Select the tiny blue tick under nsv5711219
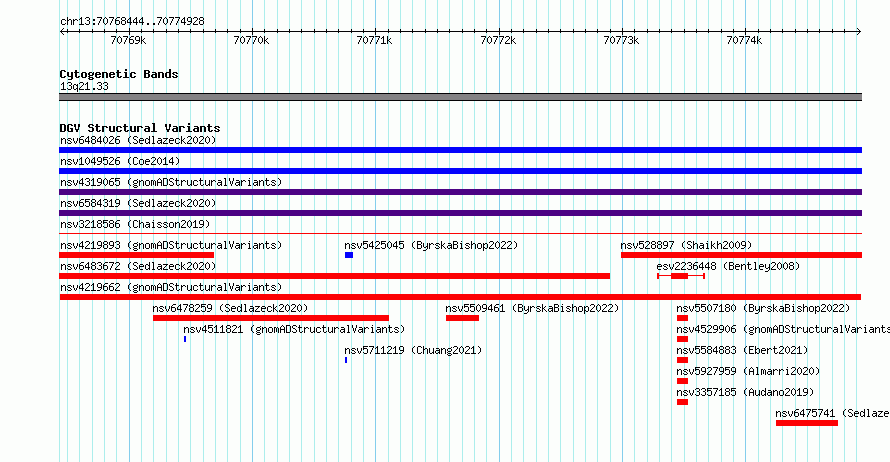This screenshot has width=890, height=462. point(346,360)
